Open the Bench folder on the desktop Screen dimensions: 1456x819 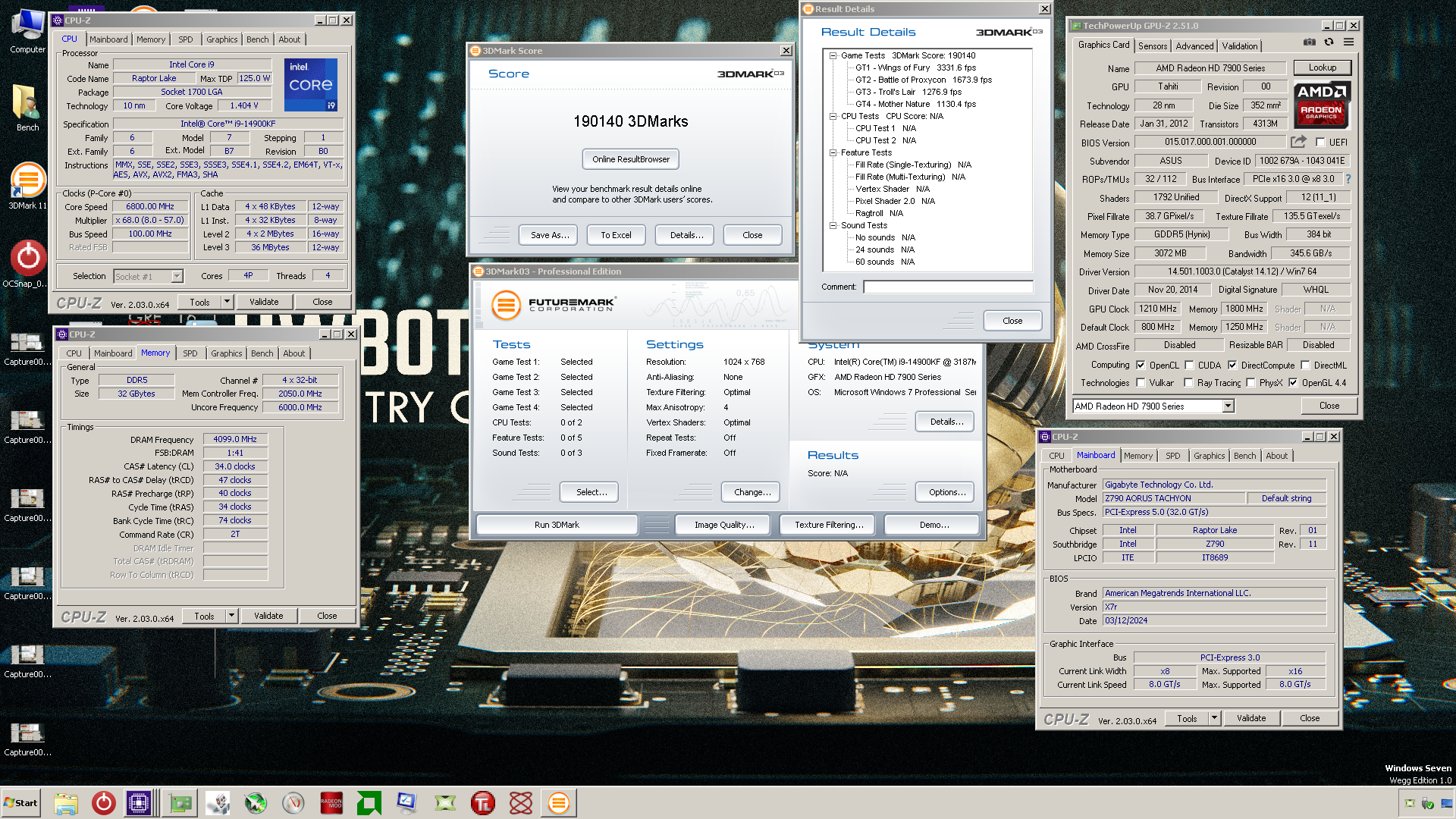pos(27,108)
